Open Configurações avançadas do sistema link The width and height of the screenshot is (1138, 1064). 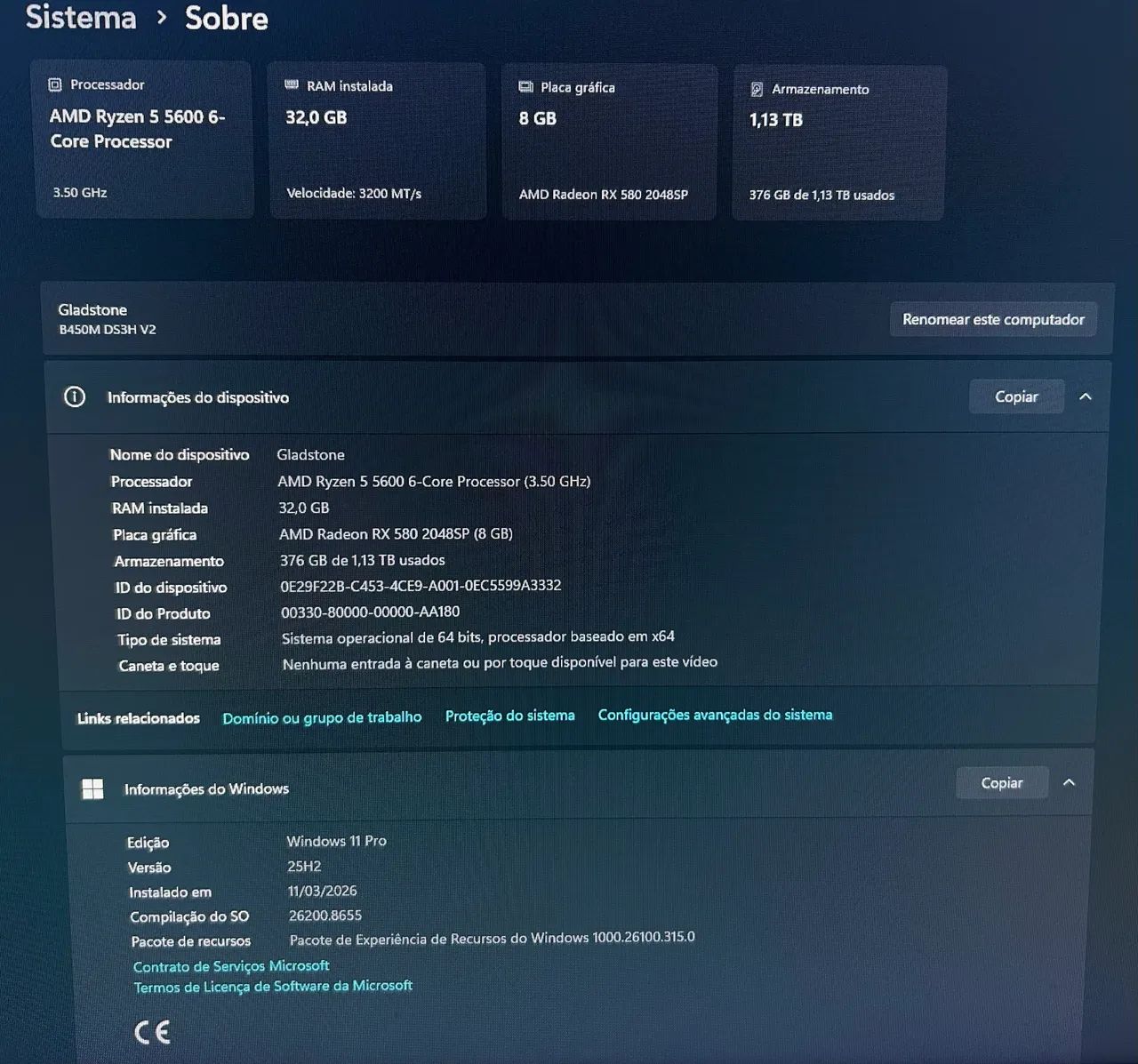tap(715, 715)
